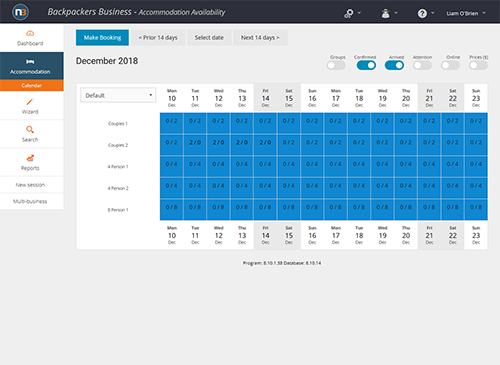Enable the Online switch
Viewport: 500px width, 365px height.
[450, 65]
